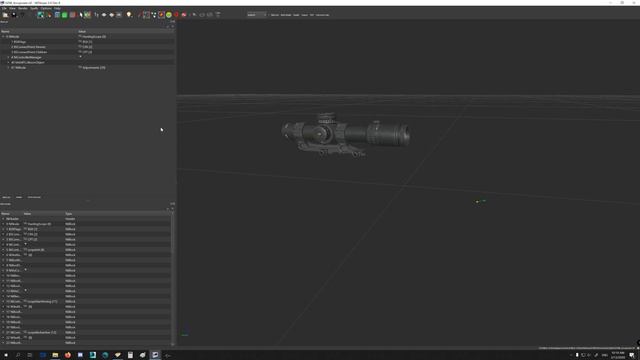Click the rifle scope model in viewport
The width and height of the screenshot is (640, 360).
(345, 135)
